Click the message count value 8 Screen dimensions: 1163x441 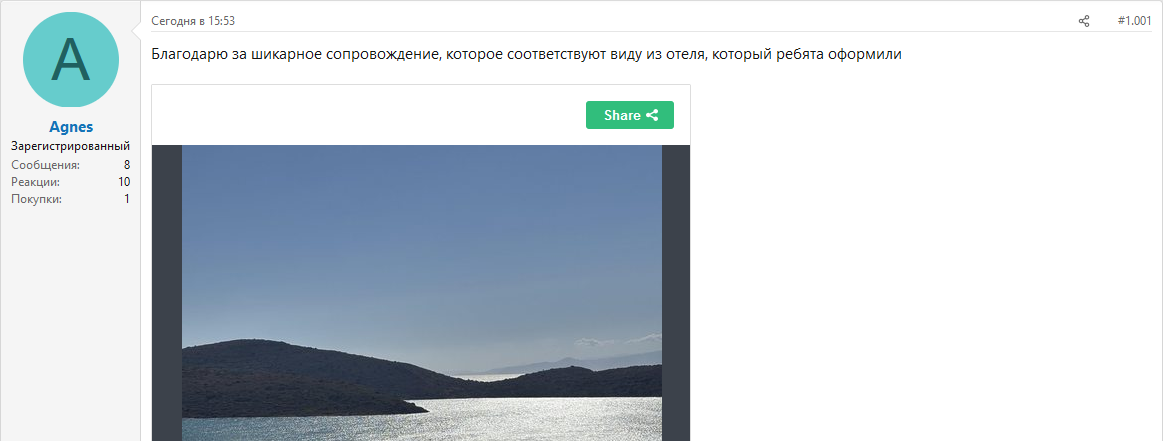[127, 165]
